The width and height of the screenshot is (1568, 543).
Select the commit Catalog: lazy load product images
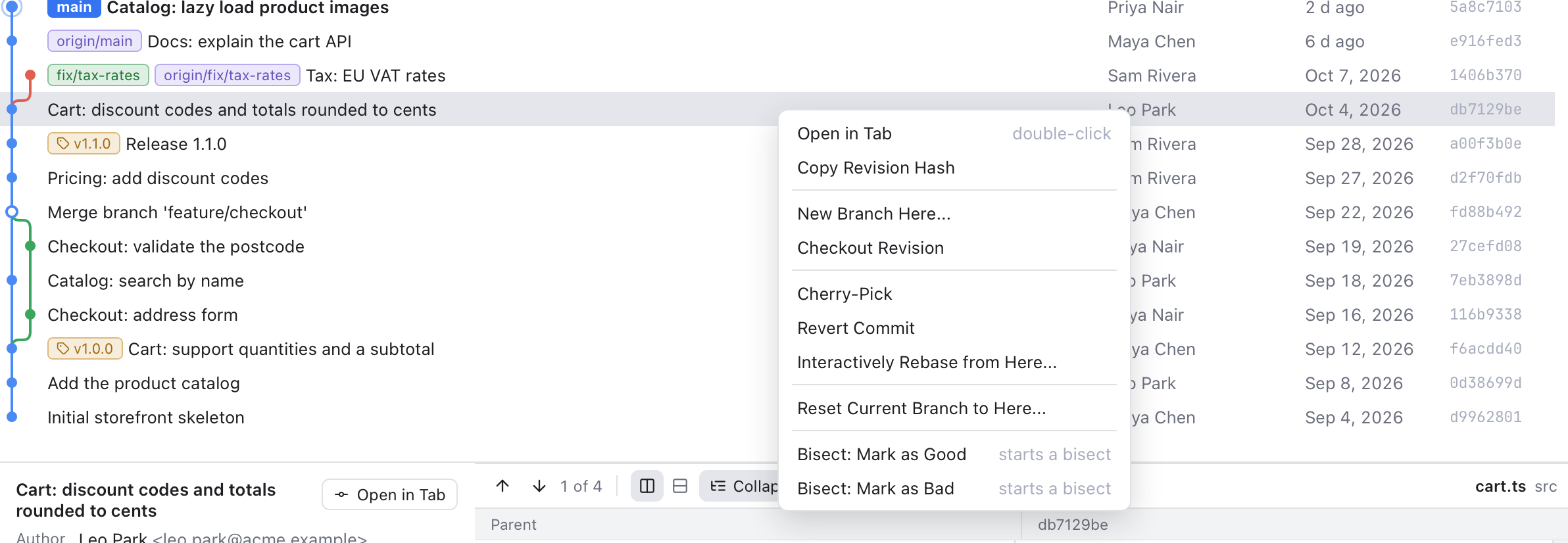coord(777,8)
